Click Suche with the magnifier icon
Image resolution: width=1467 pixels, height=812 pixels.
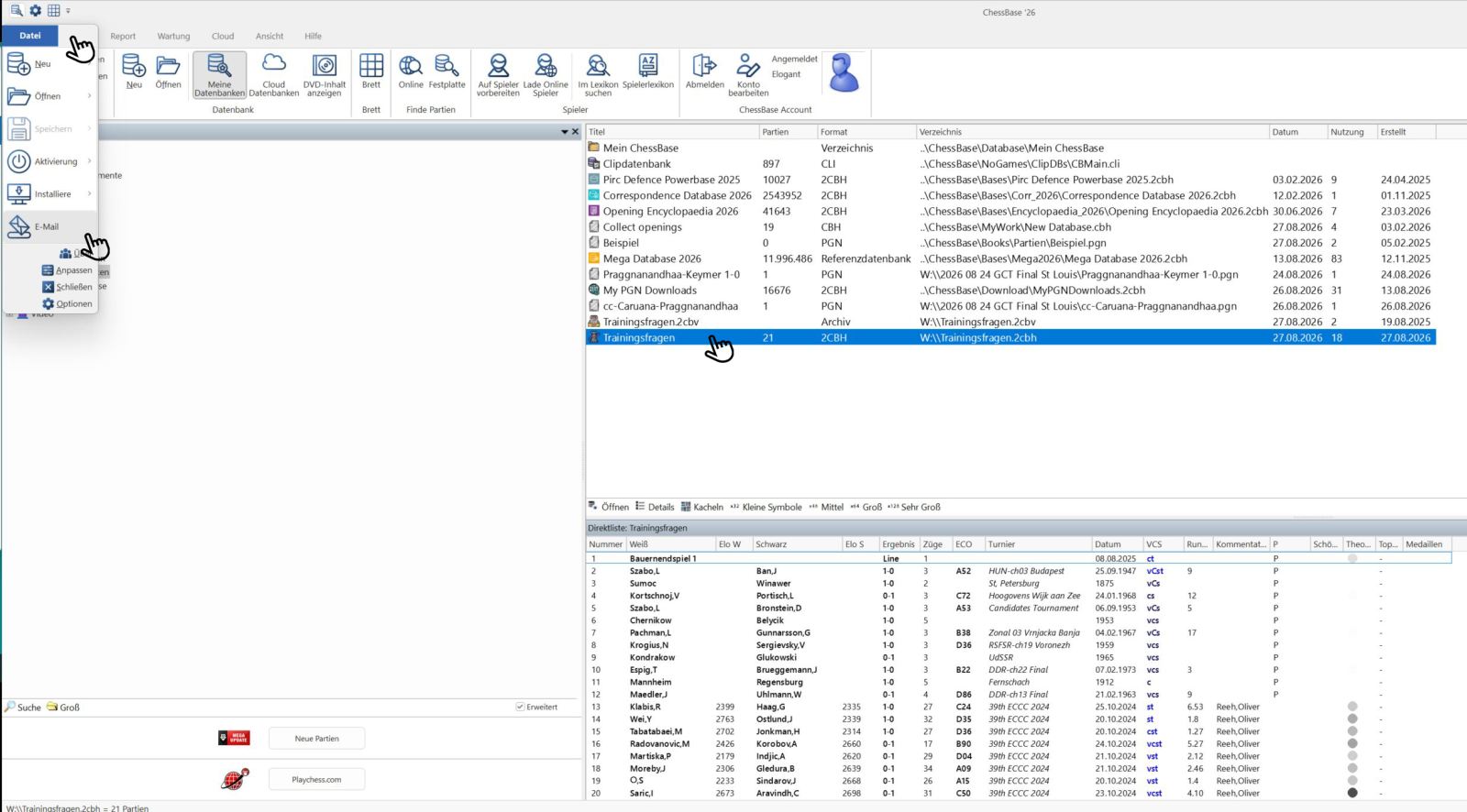(23, 708)
